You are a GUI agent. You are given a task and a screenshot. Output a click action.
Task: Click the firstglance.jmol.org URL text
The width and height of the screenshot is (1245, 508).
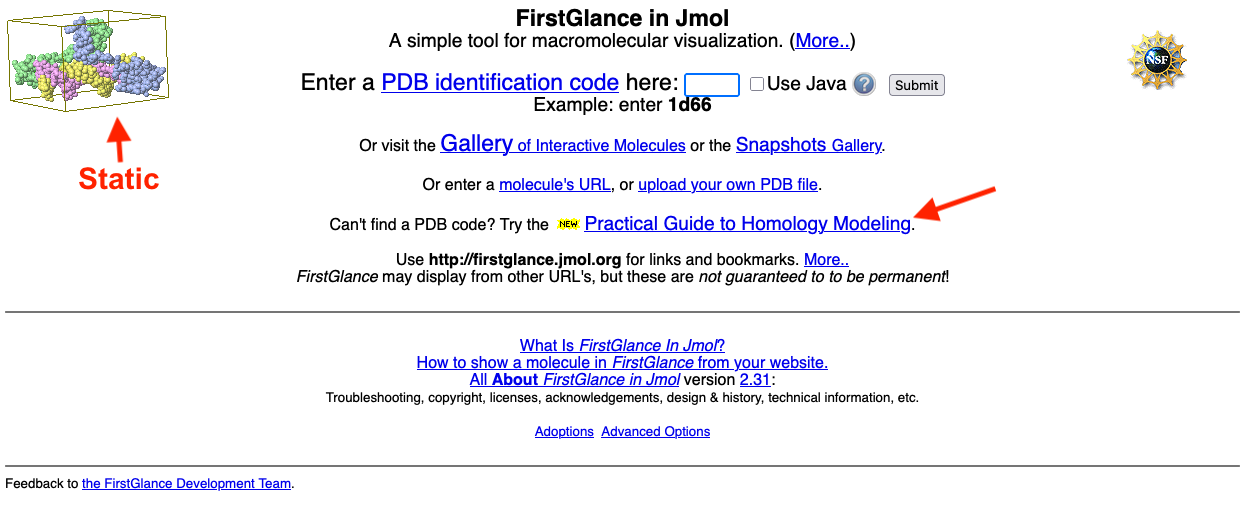pos(525,260)
